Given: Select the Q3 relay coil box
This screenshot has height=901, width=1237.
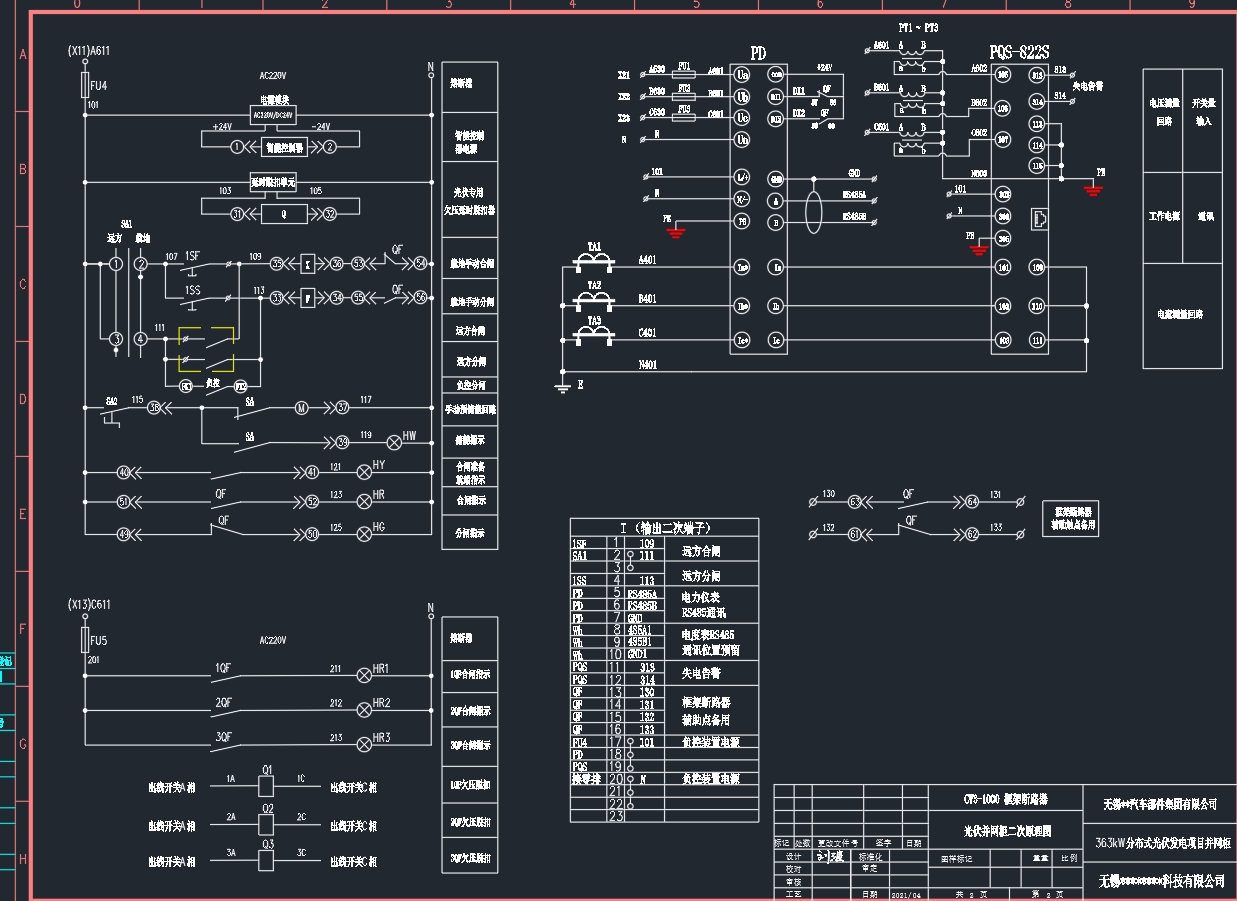Looking at the screenshot, I should point(267,862).
